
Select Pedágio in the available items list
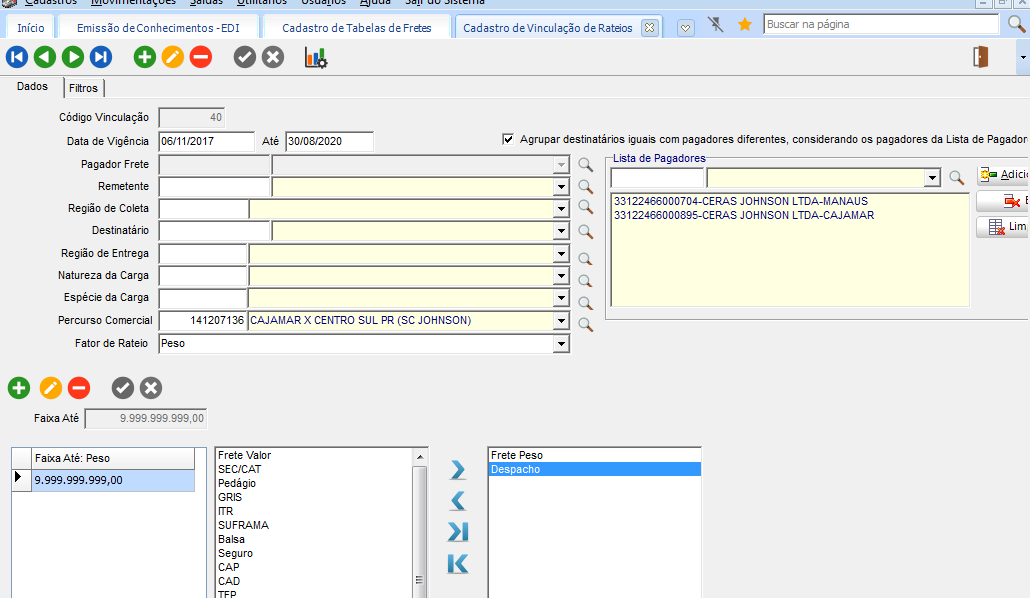click(x=236, y=483)
